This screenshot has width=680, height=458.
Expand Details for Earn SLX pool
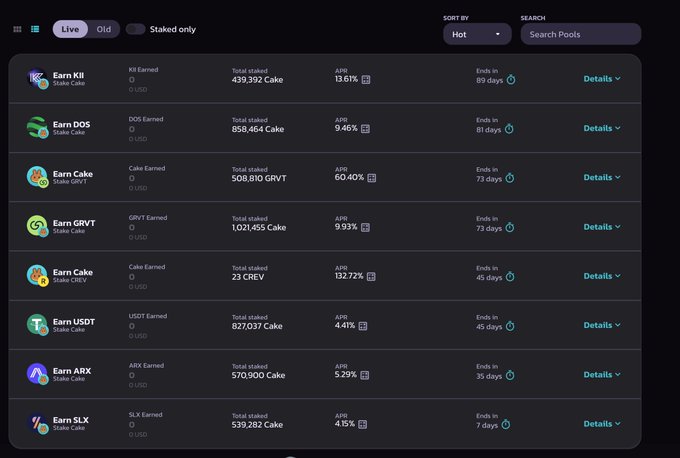[x=602, y=424]
